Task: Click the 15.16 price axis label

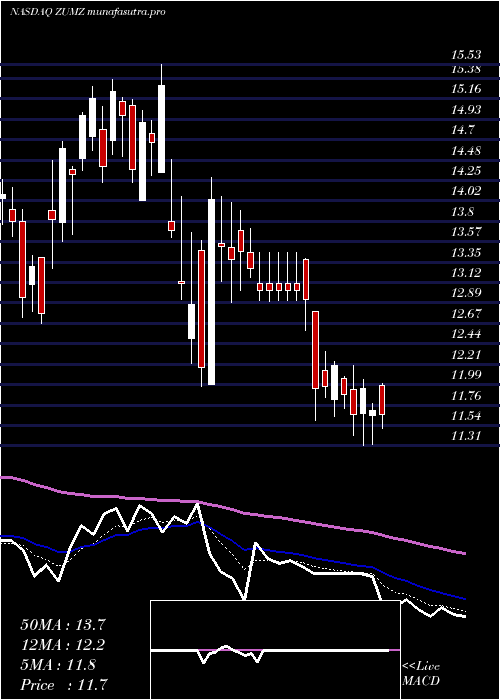Action: (466, 89)
